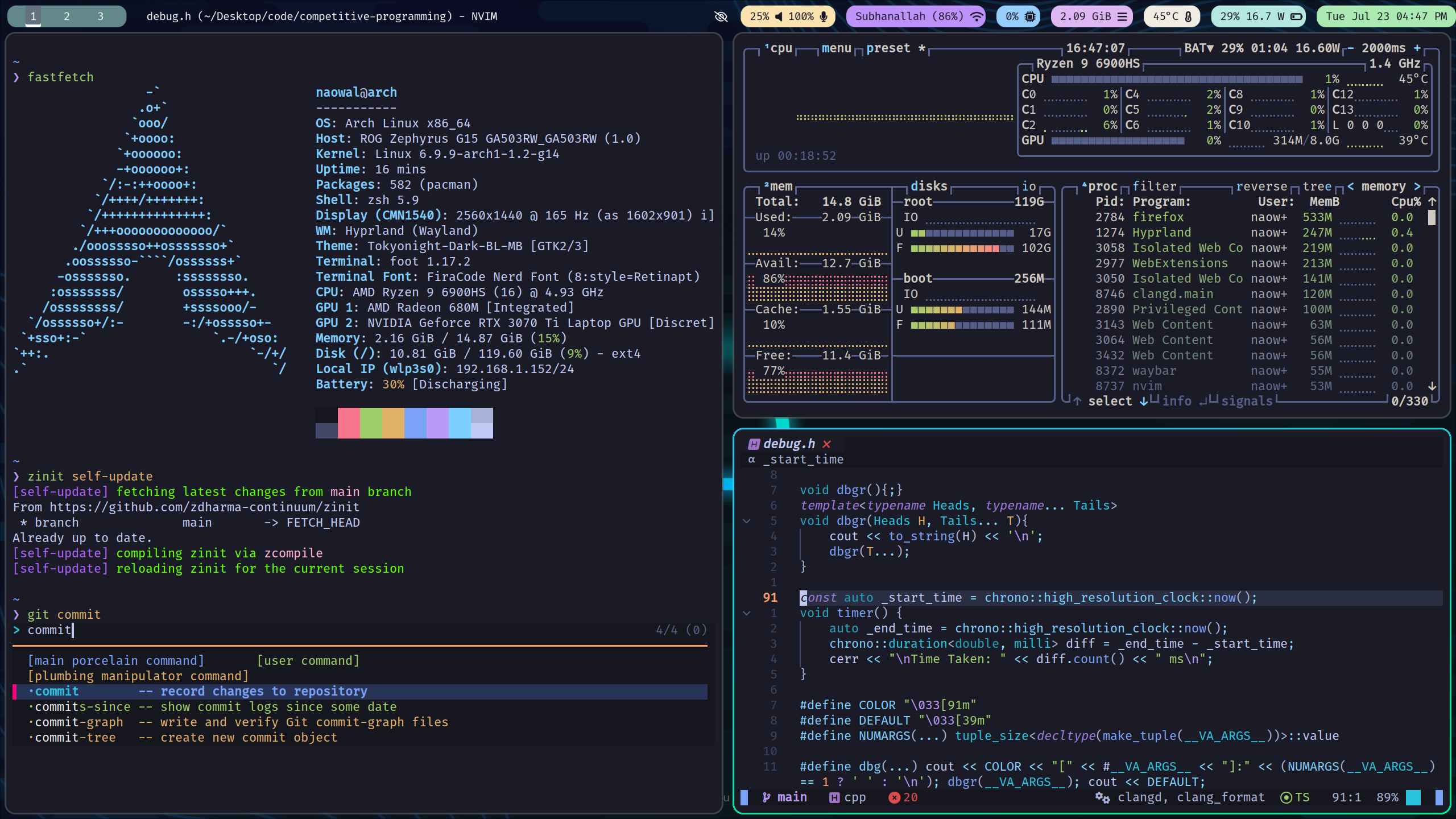The width and height of the screenshot is (1456, 819).
Task: Click the right arrow after memory sort in btop
Action: click(x=1417, y=187)
